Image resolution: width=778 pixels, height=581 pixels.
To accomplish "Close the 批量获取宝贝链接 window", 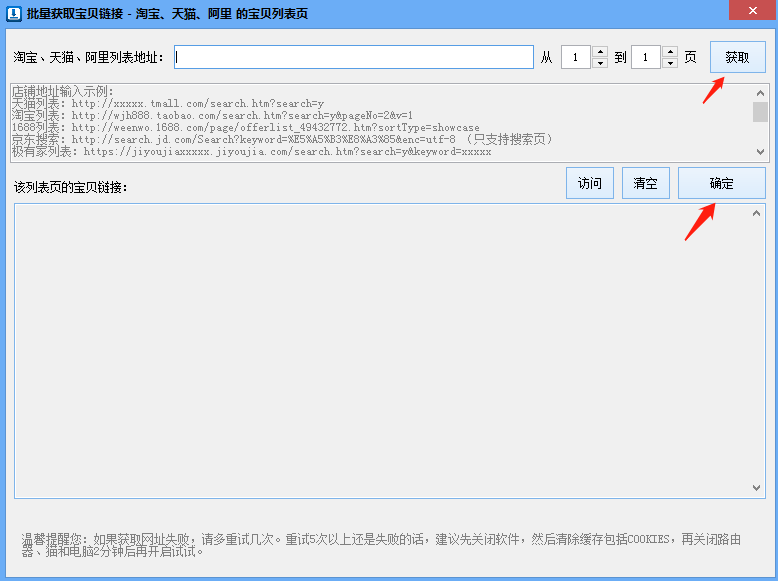I will tap(753, 10).
